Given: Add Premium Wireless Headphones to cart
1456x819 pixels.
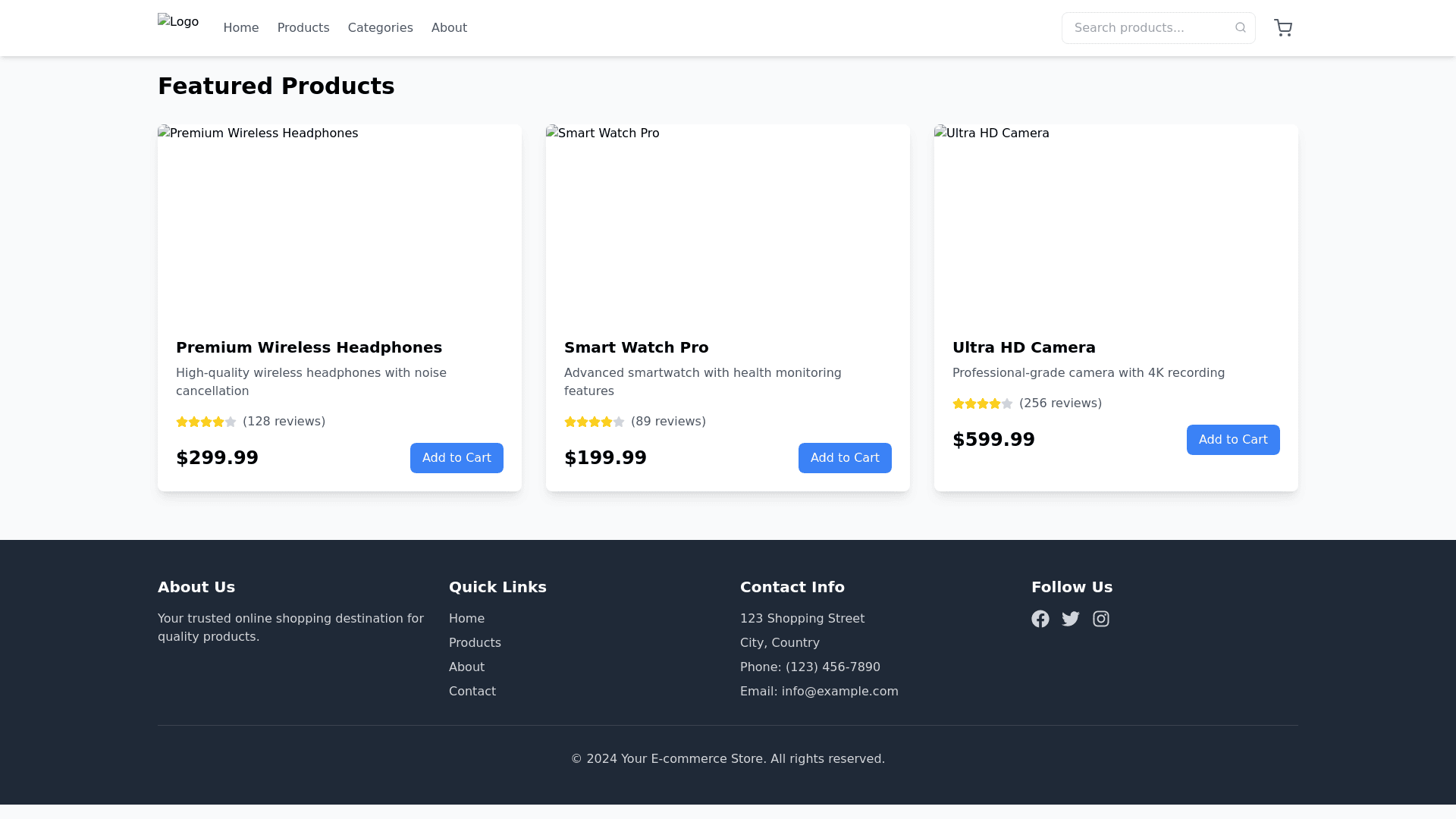Looking at the screenshot, I should click(x=456, y=458).
